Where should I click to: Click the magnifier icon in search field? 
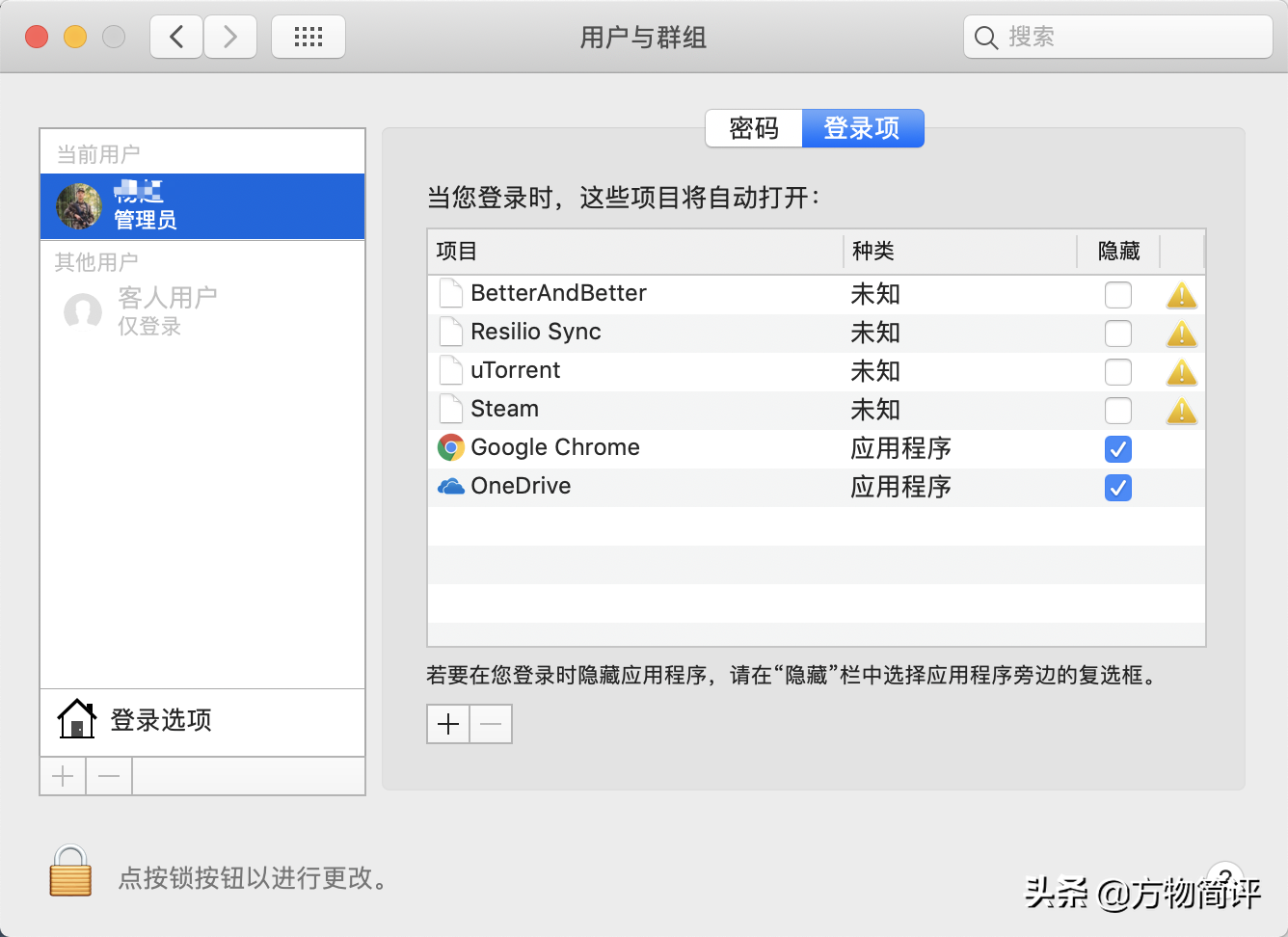pyautogui.click(x=985, y=38)
